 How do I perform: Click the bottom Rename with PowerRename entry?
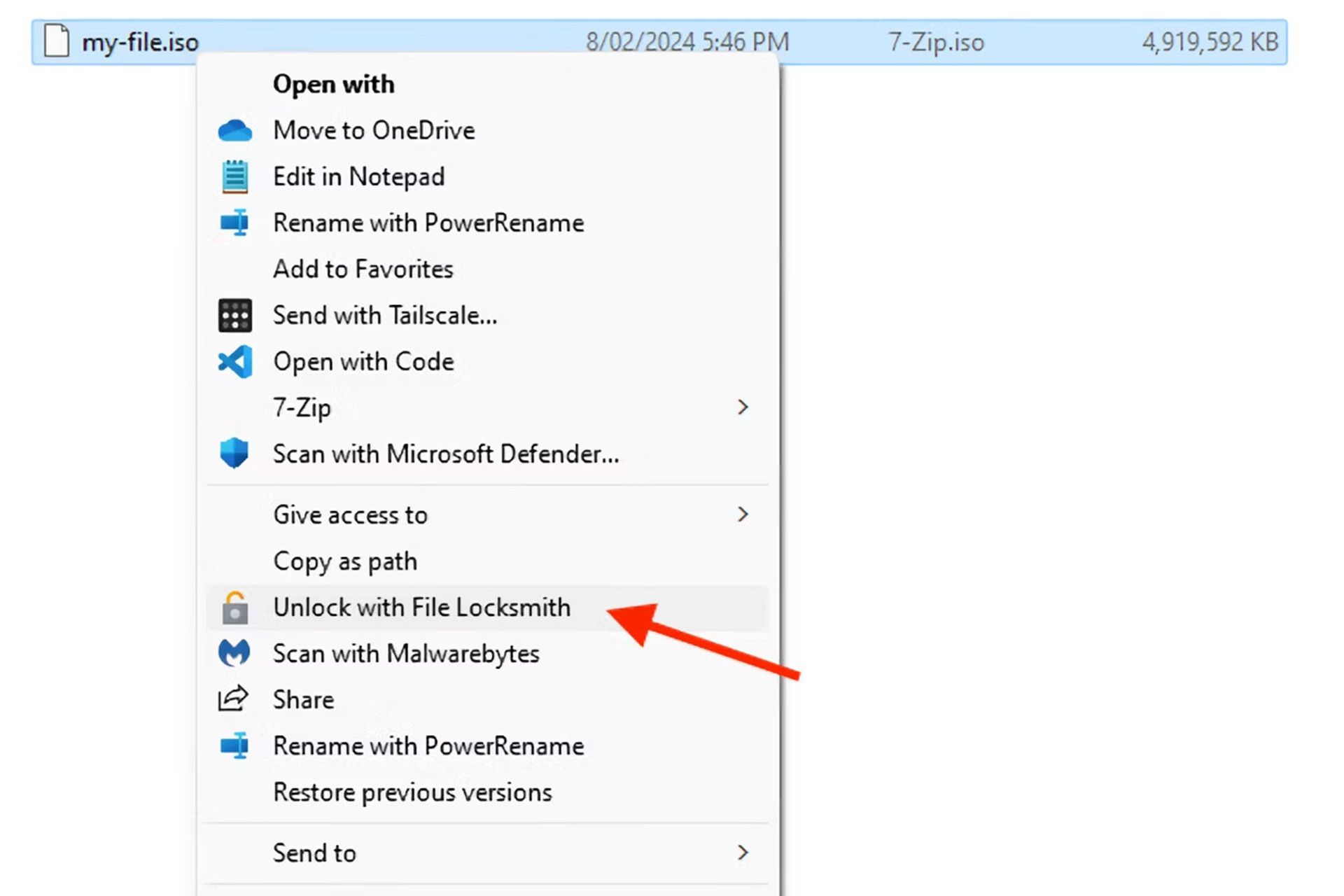click(x=428, y=746)
